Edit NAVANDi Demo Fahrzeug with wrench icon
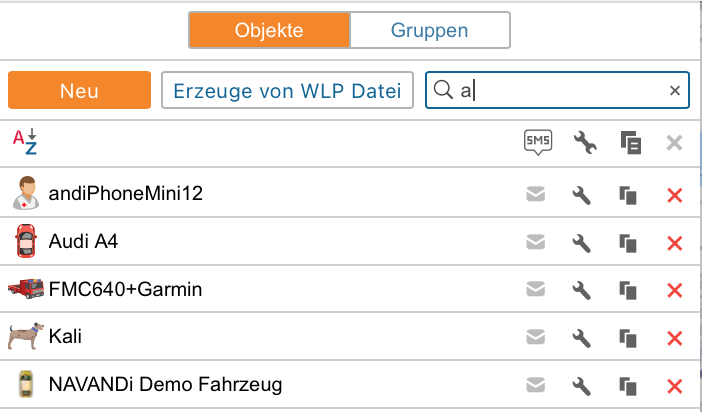Screen dimensions: 702x412 point(582,386)
